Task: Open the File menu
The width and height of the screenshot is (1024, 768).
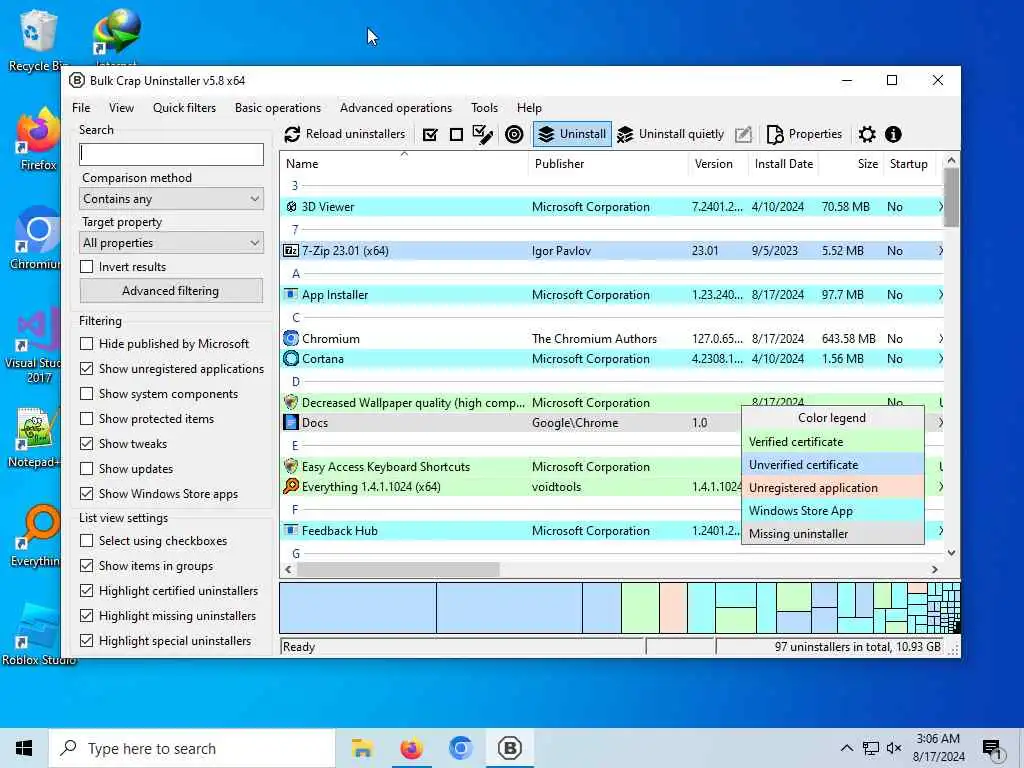Action: [x=81, y=108]
